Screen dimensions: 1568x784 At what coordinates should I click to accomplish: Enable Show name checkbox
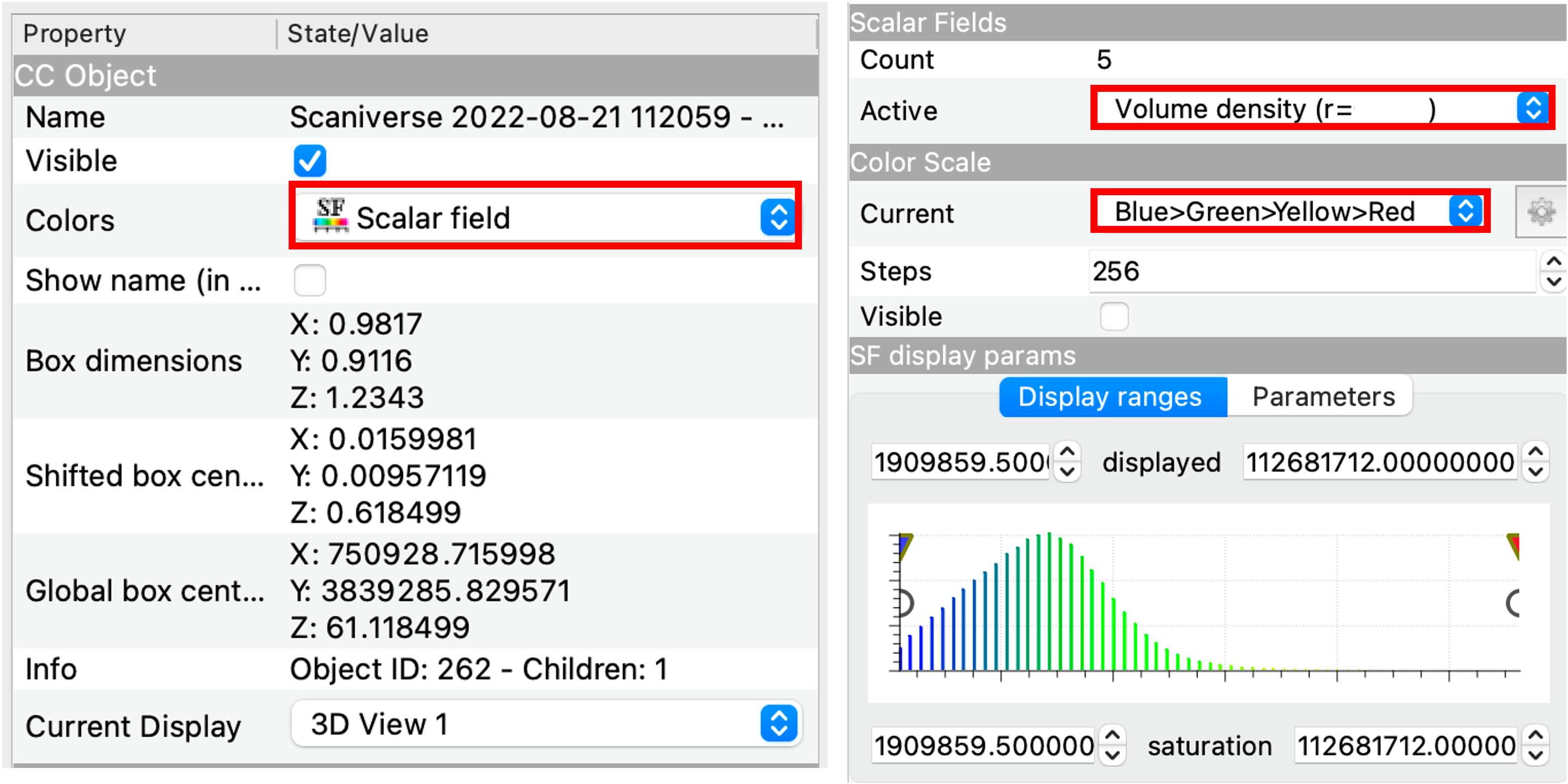pyautogui.click(x=310, y=280)
